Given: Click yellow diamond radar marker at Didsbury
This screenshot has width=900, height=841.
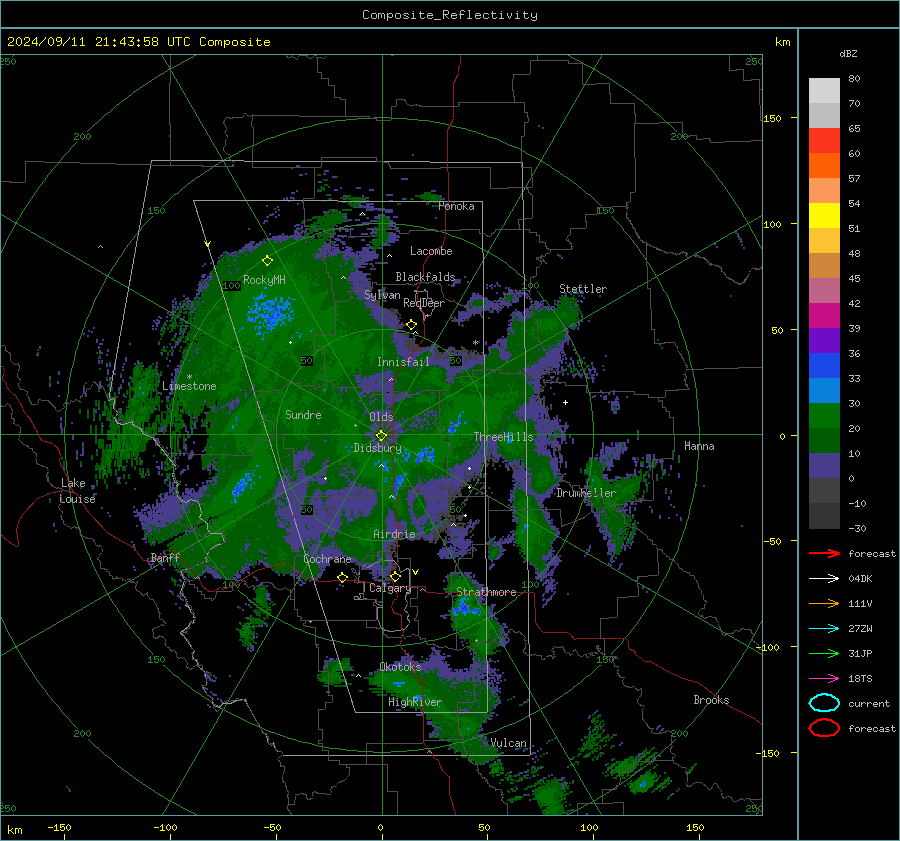Looking at the screenshot, I should (x=381, y=436).
